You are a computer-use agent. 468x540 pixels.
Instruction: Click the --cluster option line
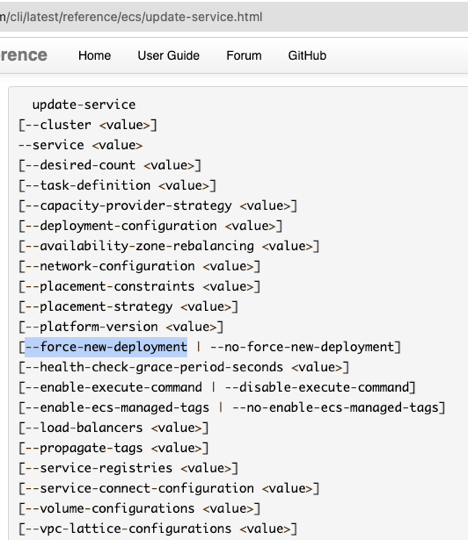[88, 125]
